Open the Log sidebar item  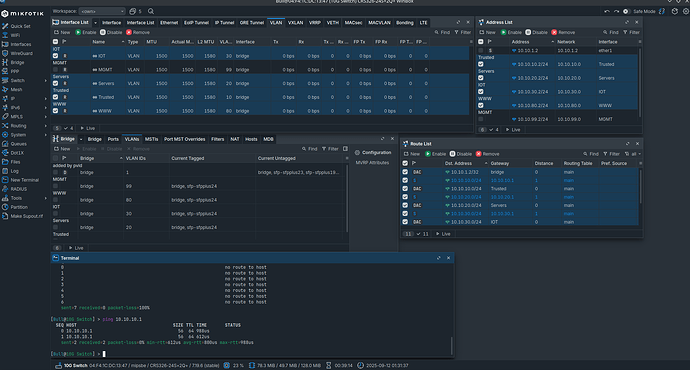pyautogui.click(x=15, y=171)
